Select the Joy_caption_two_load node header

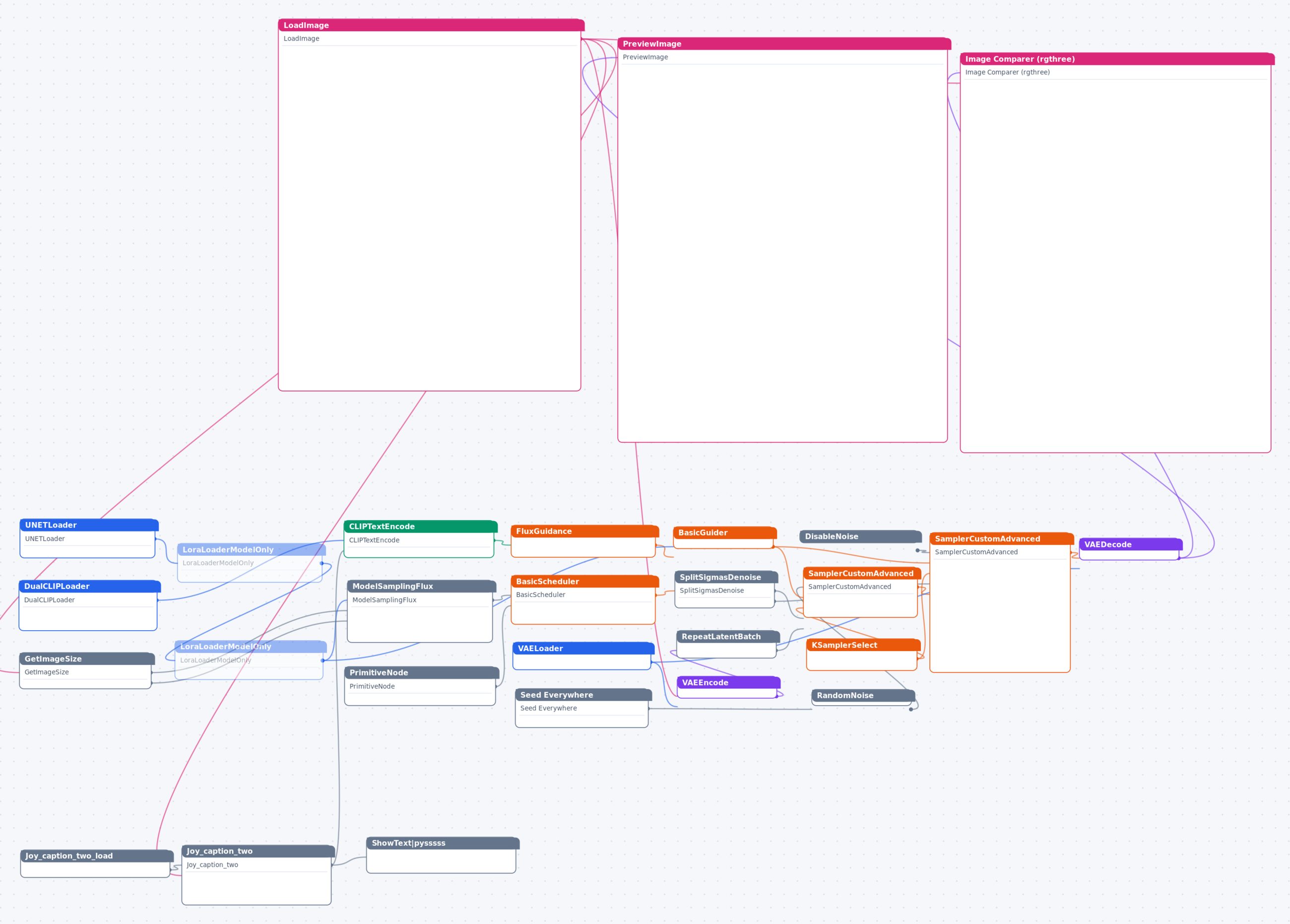tap(97, 856)
